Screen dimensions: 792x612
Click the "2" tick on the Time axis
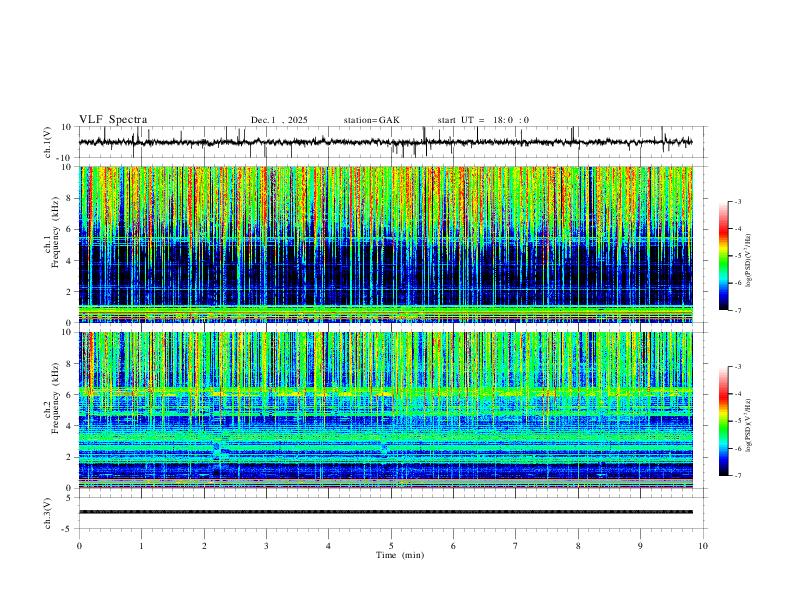coord(204,546)
